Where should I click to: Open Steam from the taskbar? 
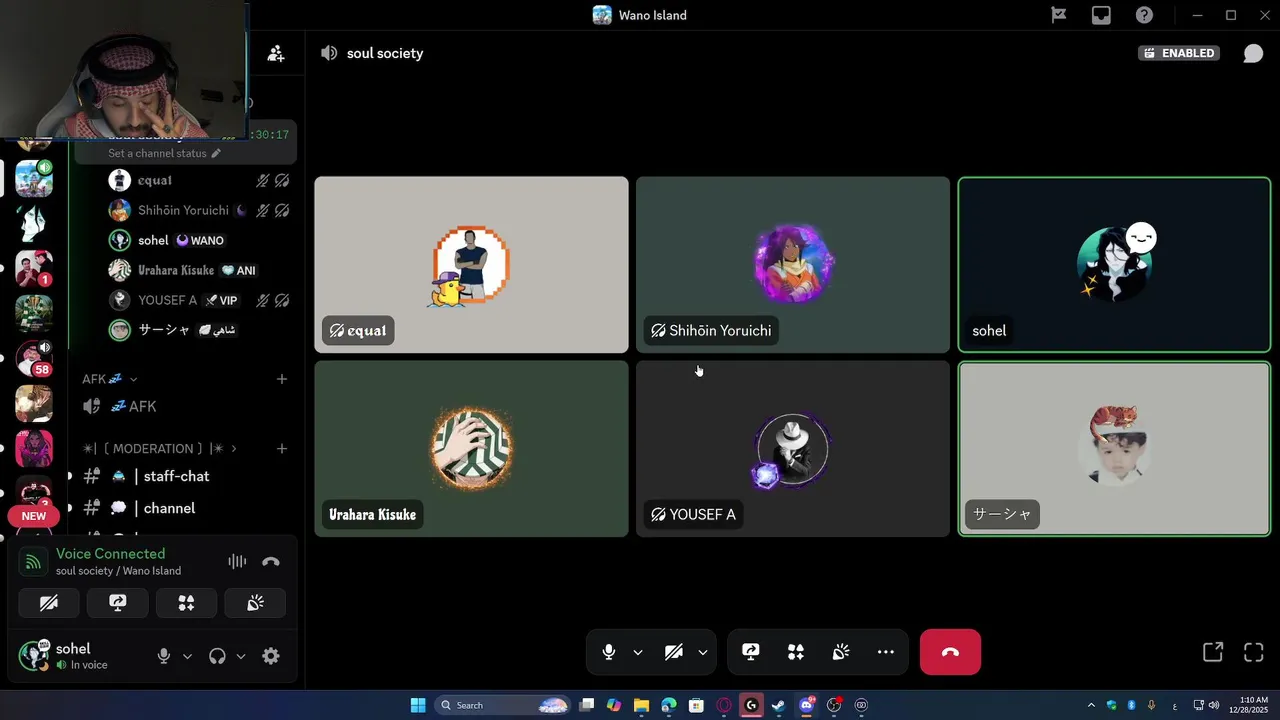778,705
